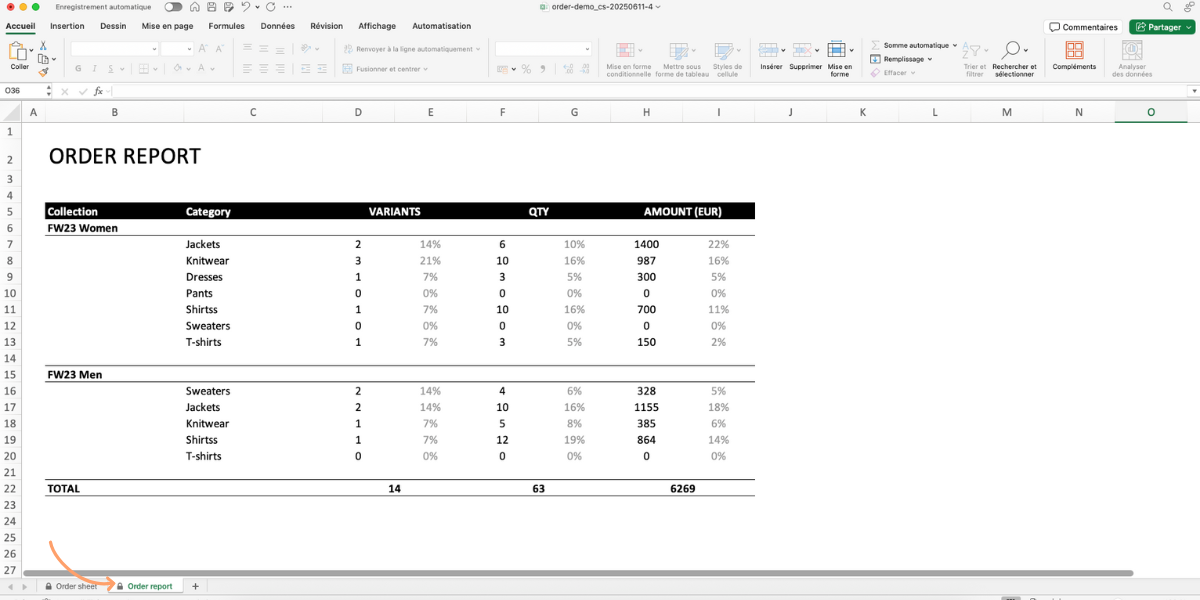1200x600 pixels.
Task: Click the Save icon in title bar
Action: click(211, 6)
